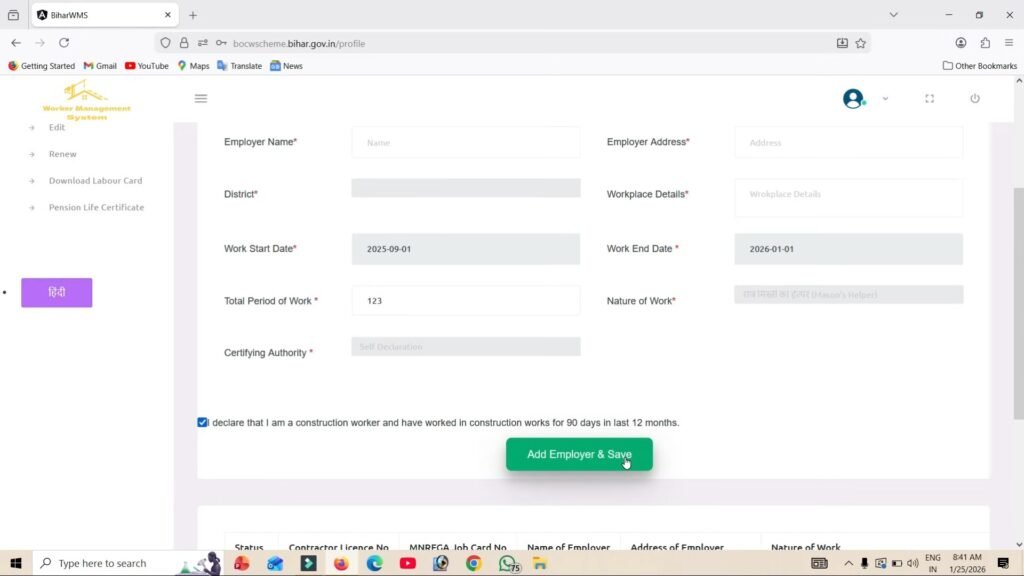This screenshot has width=1024, height=576.
Task: Open WhatsApp from the taskbar
Action: coord(507,564)
